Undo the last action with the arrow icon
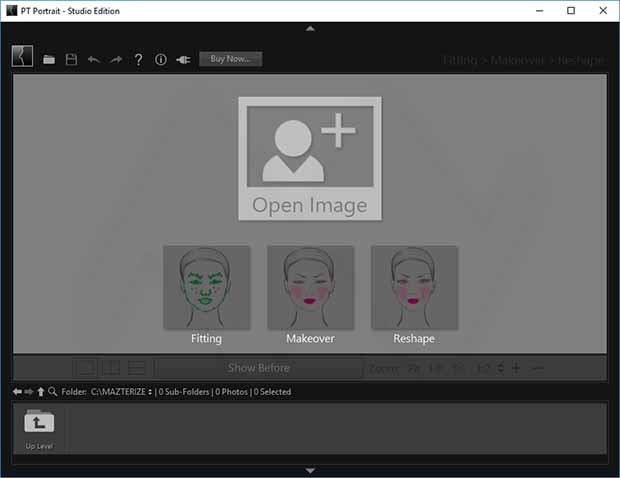This screenshot has width=620, height=478. [x=94, y=60]
